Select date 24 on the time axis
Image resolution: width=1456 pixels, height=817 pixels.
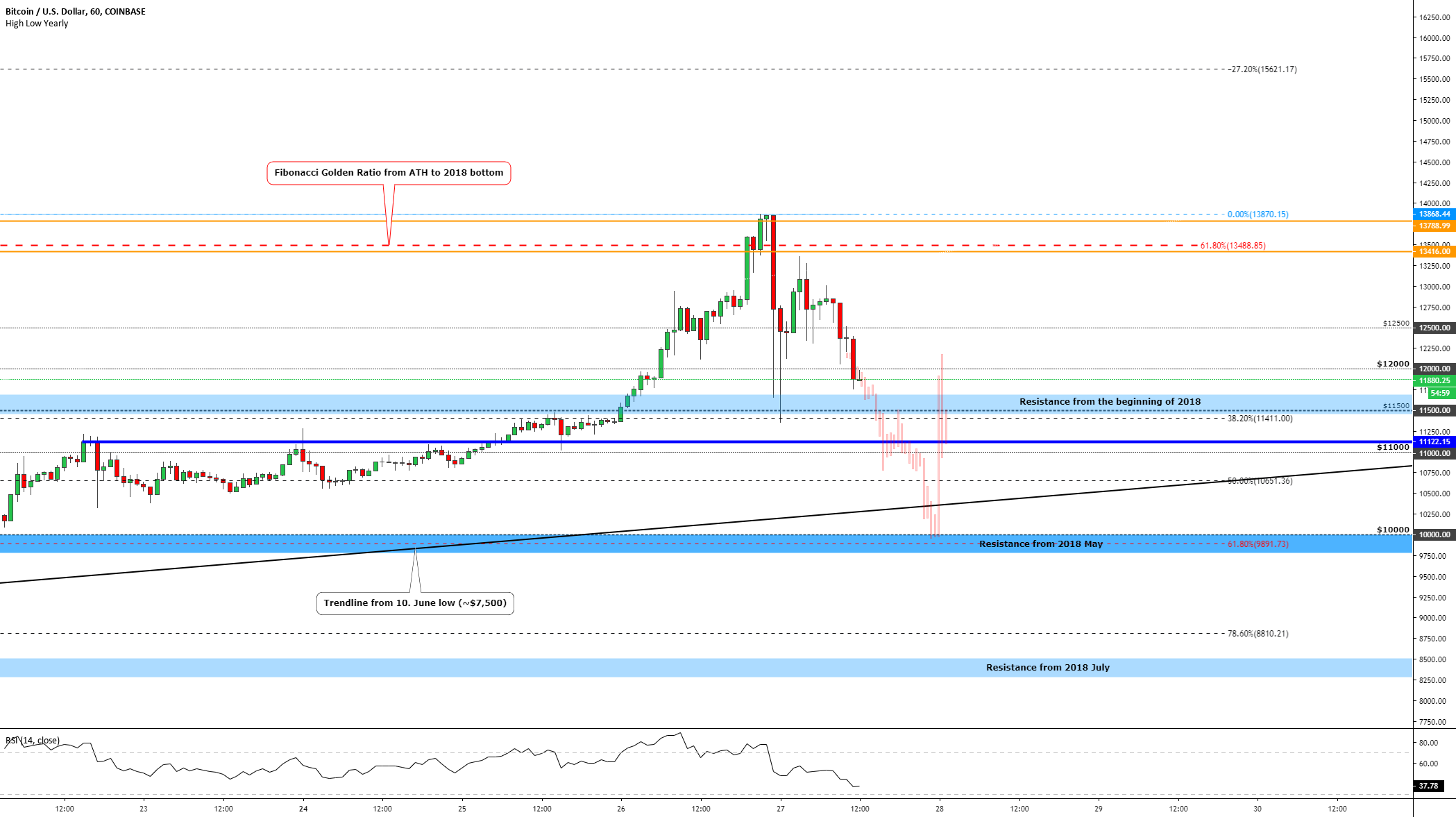[303, 809]
